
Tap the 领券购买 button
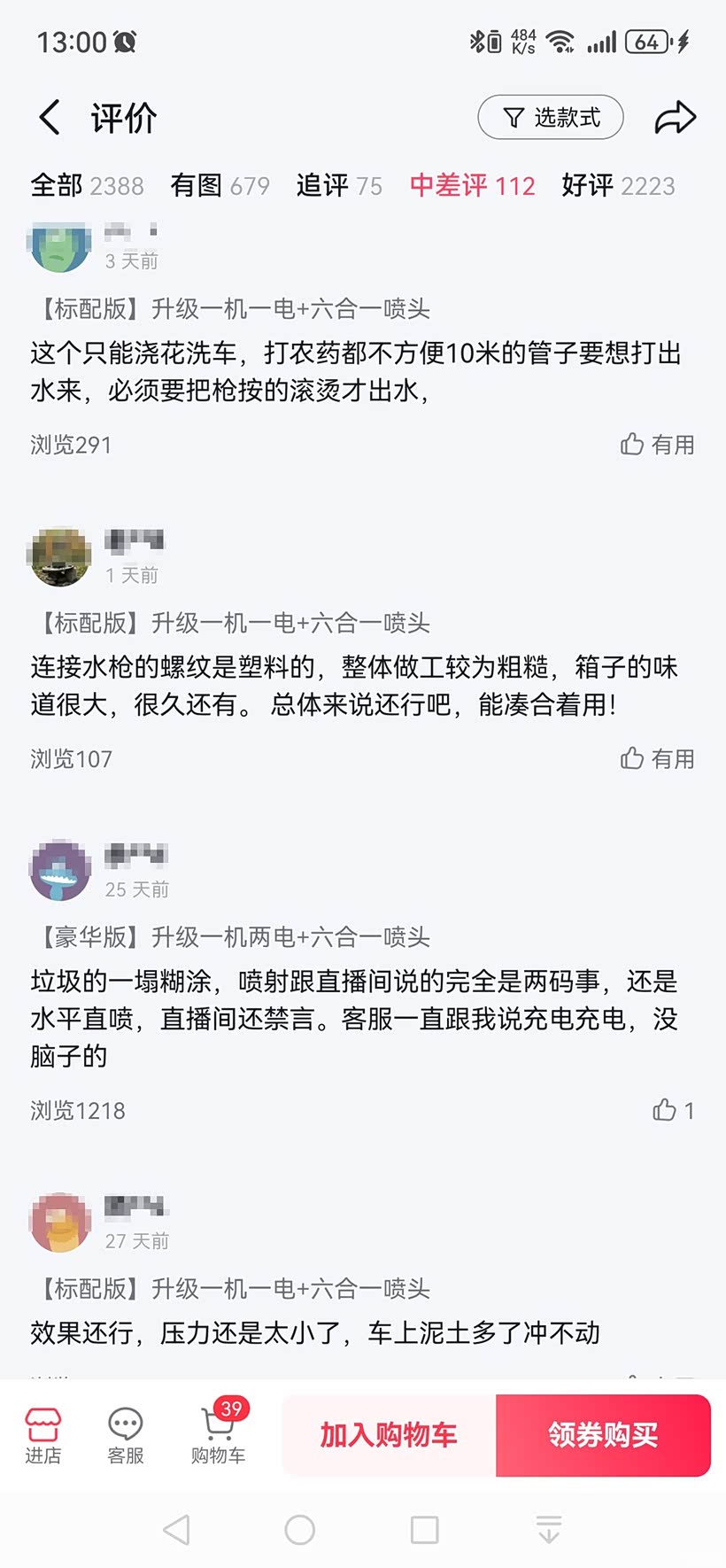point(603,1435)
